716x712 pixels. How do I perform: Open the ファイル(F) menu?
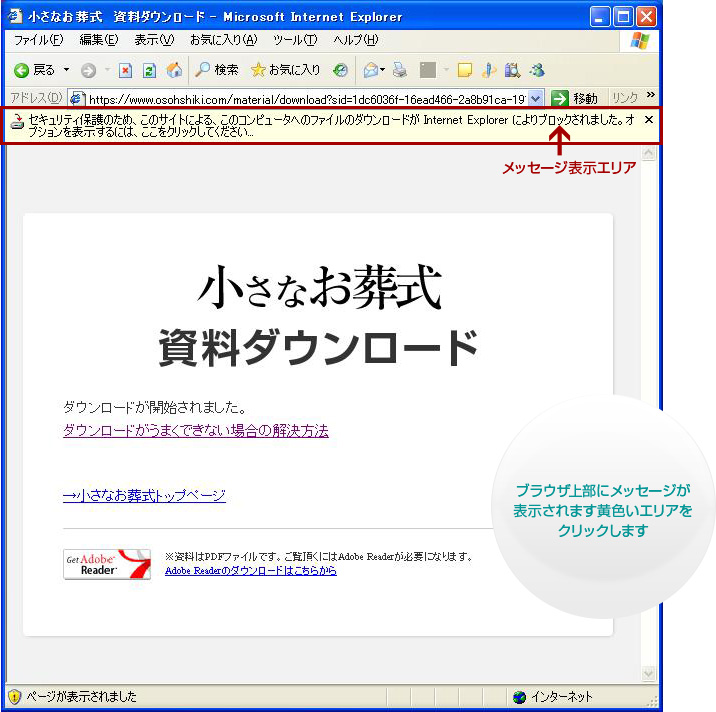[38, 40]
